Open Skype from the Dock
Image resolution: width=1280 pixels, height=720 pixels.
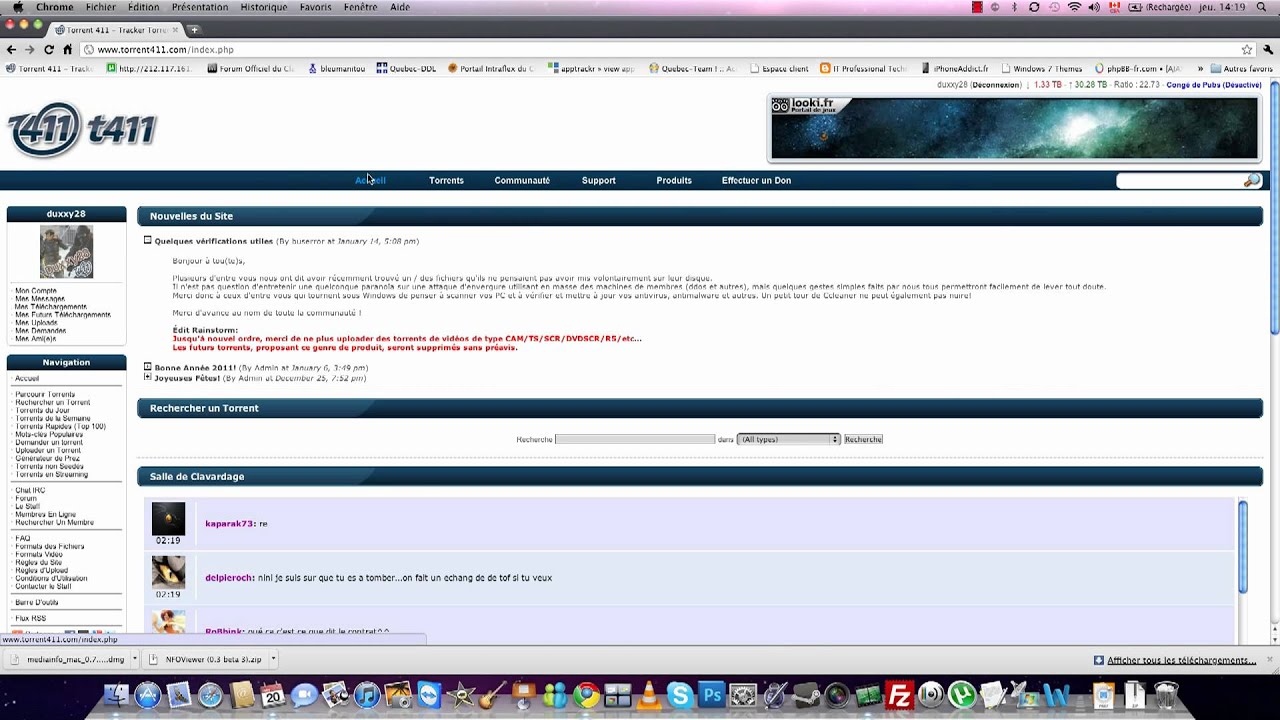point(680,695)
